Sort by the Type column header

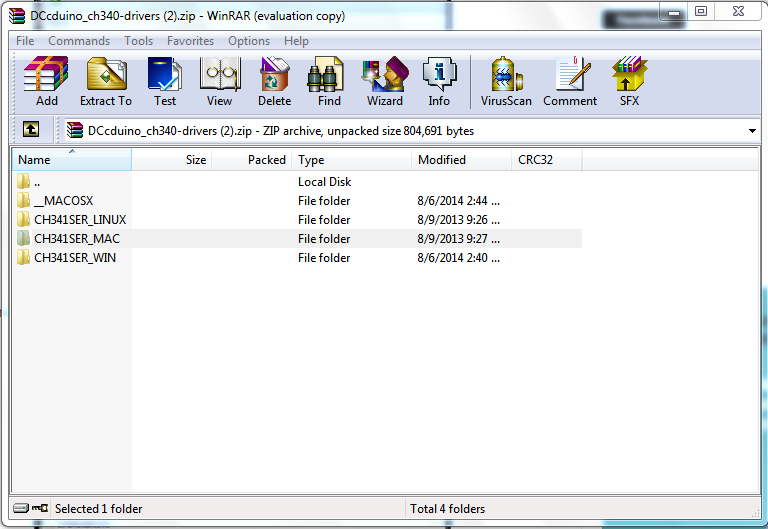(352, 160)
